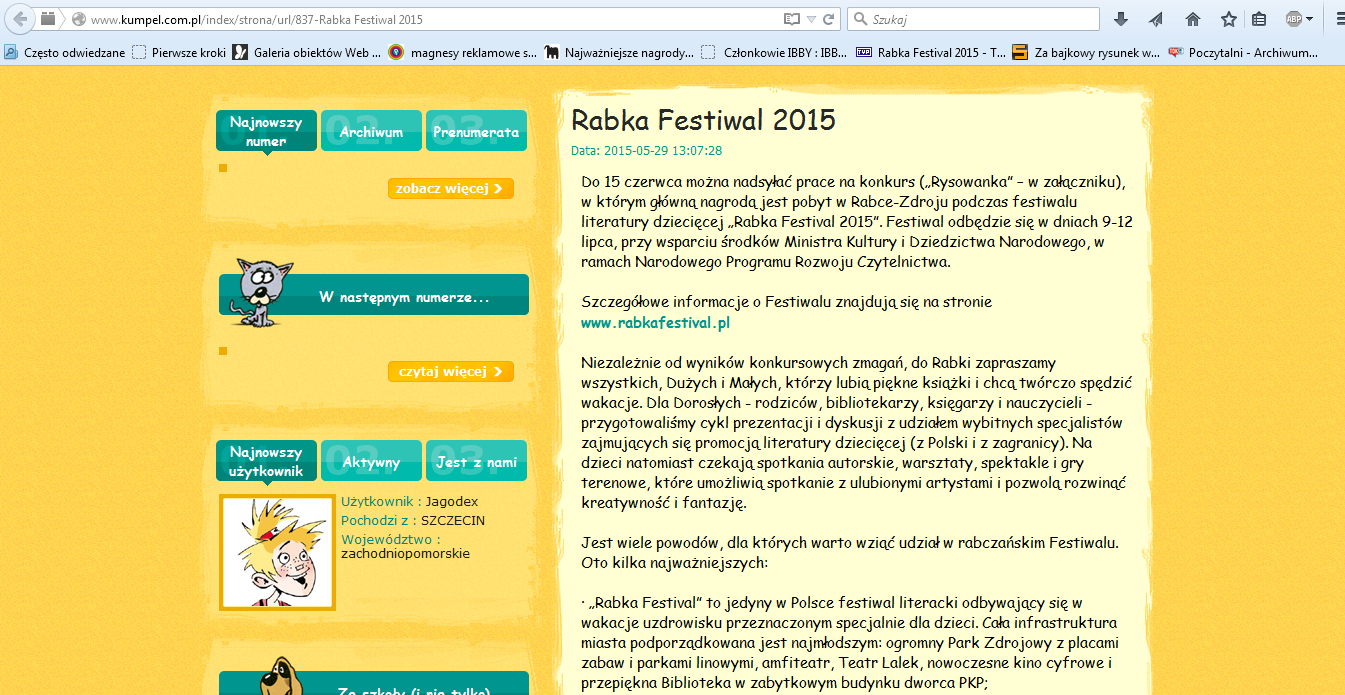Go back using the browser back arrow

coord(19,18)
